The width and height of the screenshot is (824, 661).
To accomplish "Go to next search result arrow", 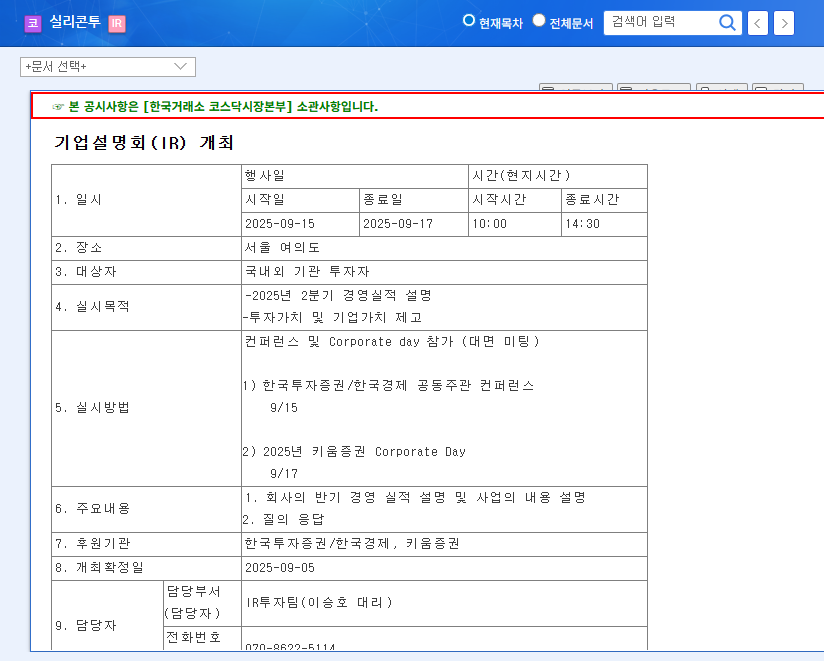I will 784,23.
